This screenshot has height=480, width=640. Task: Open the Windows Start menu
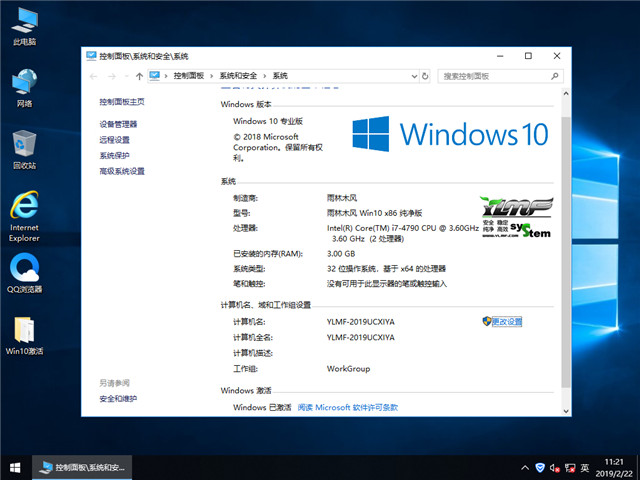click(x=16, y=467)
